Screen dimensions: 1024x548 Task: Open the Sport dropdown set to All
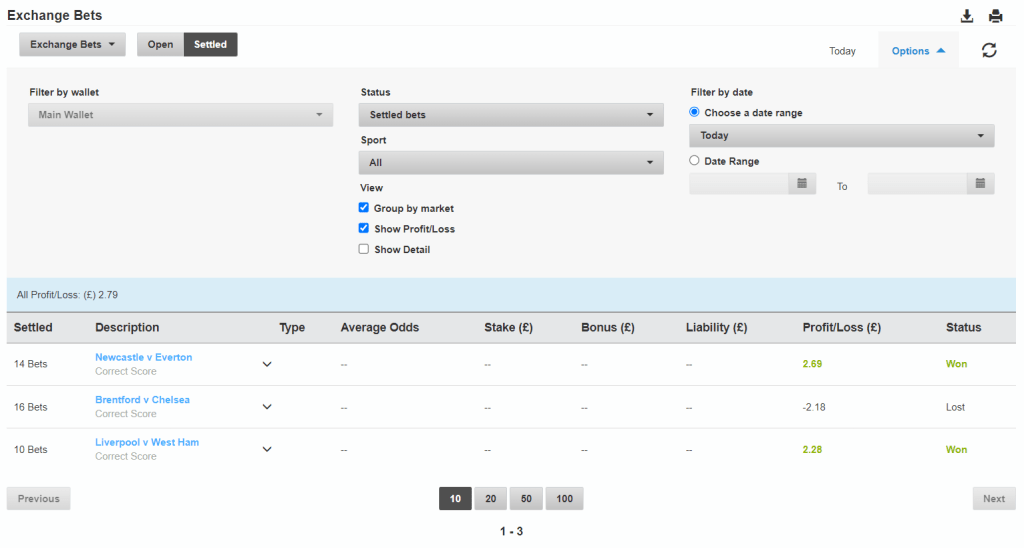click(x=511, y=162)
